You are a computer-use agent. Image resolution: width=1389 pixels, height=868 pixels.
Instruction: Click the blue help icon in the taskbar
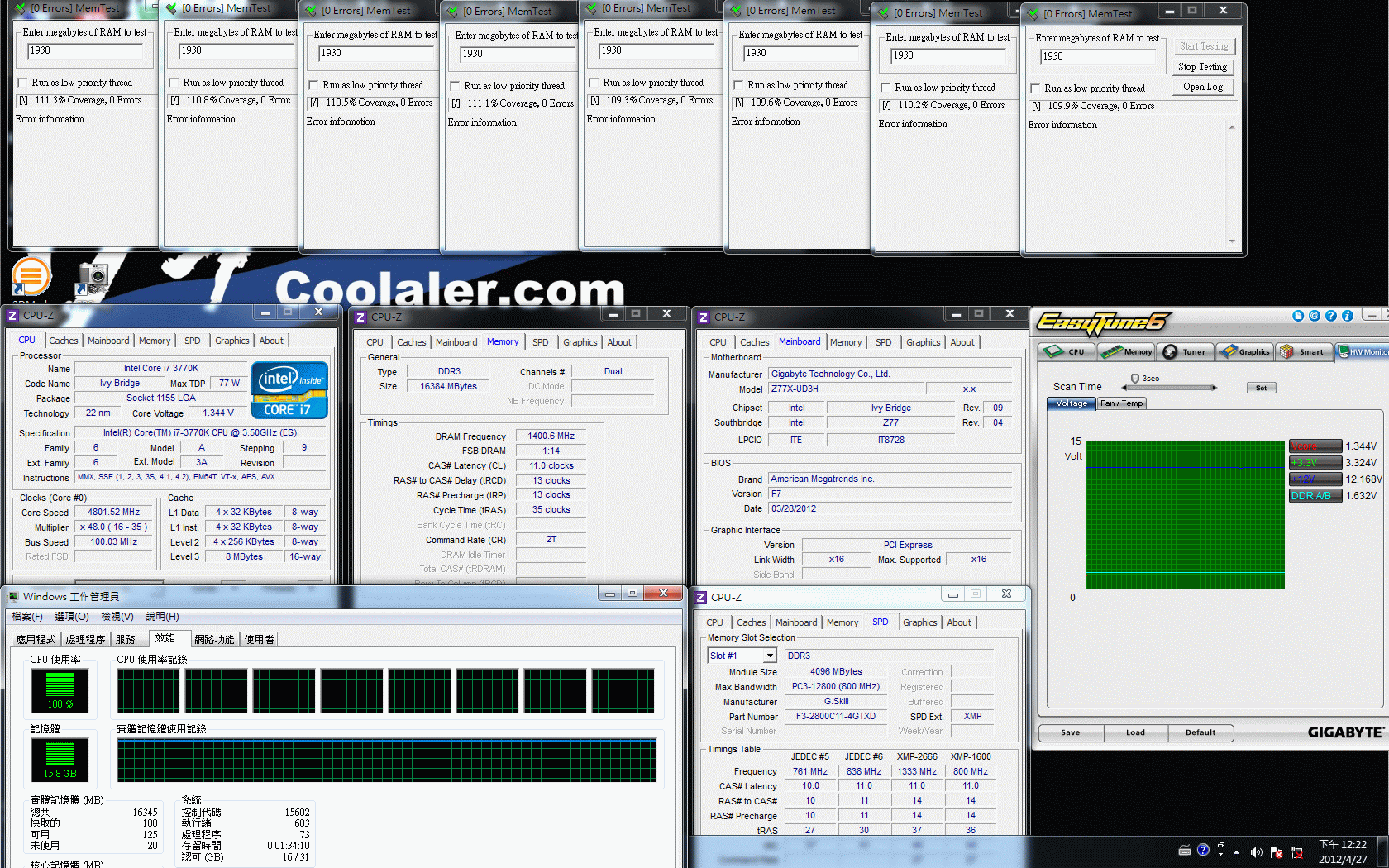click(1203, 849)
